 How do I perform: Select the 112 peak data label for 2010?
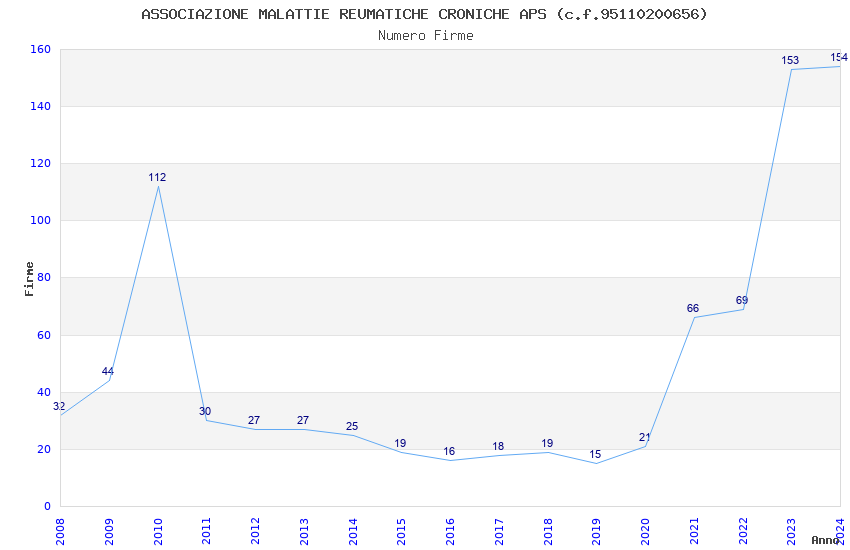(157, 178)
